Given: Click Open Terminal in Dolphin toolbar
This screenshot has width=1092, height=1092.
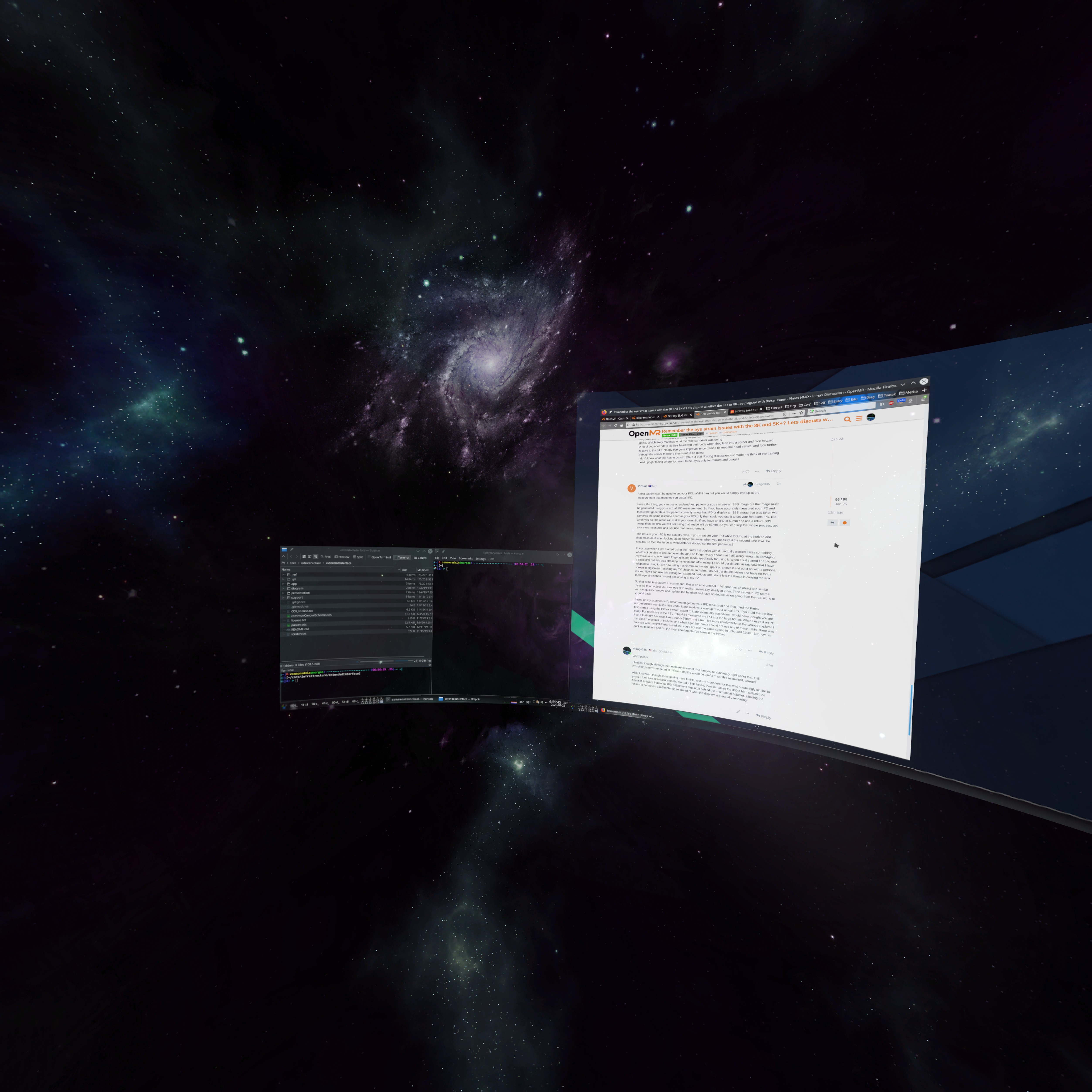Looking at the screenshot, I should tap(379, 557).
